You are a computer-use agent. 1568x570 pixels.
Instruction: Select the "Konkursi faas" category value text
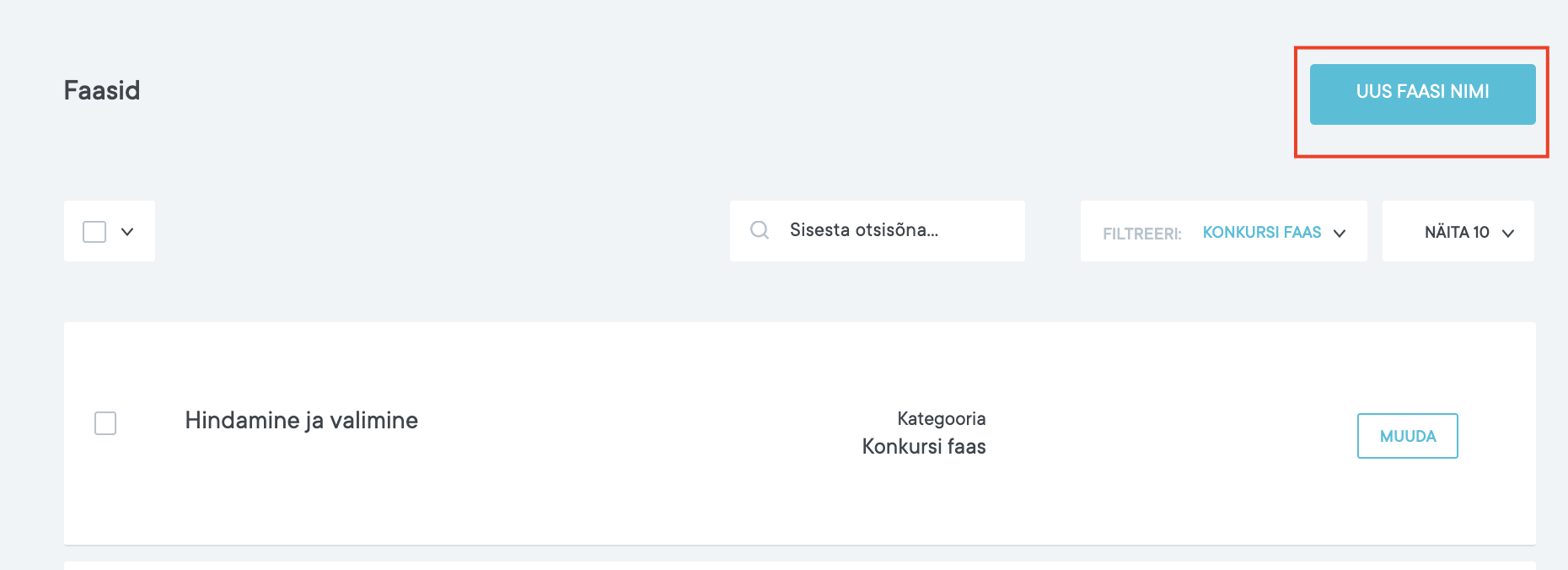click(923, 446)
